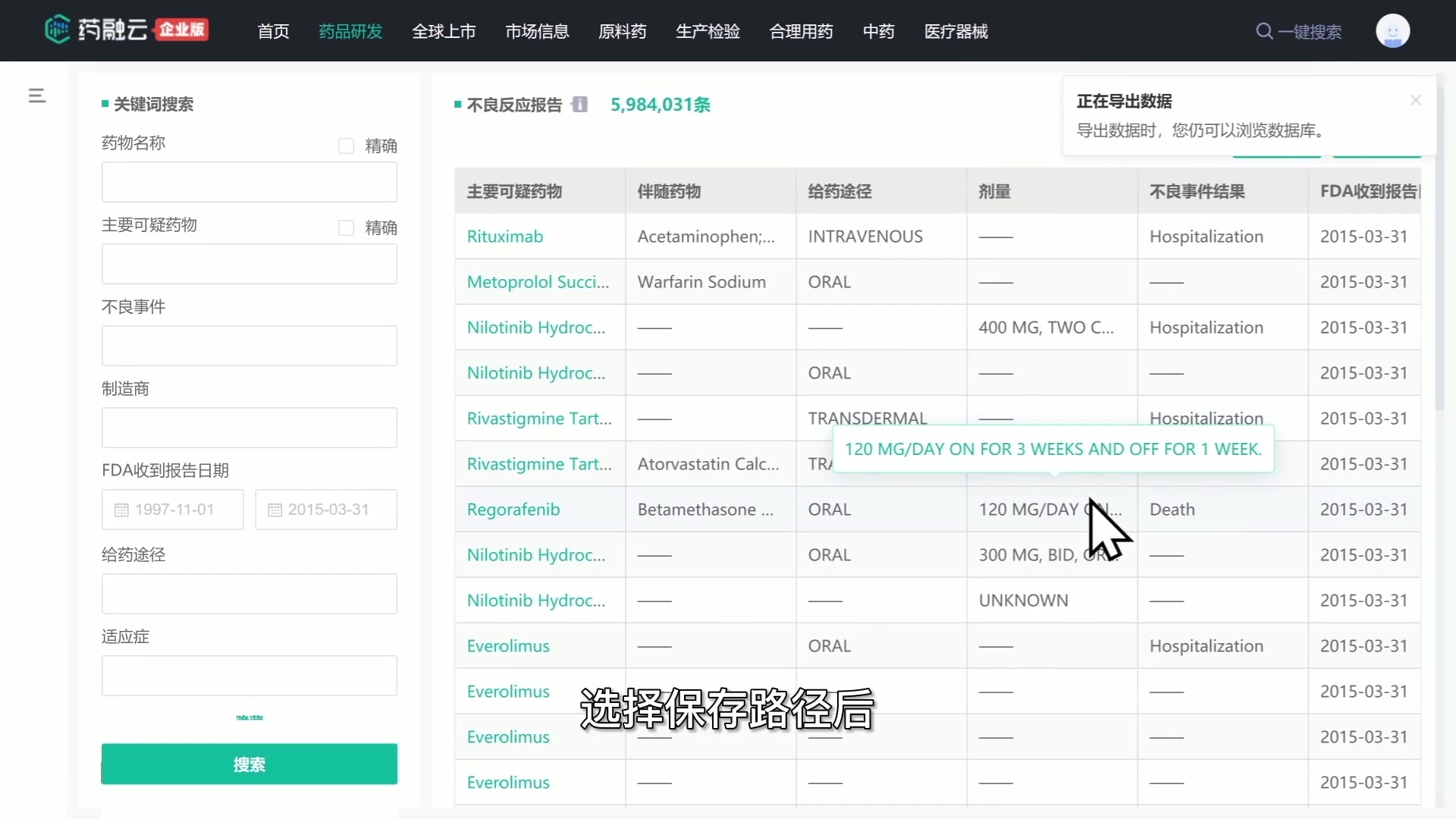Go to 首页 in top navigation
Screen dimensions: 1456x819
[273, 31]
